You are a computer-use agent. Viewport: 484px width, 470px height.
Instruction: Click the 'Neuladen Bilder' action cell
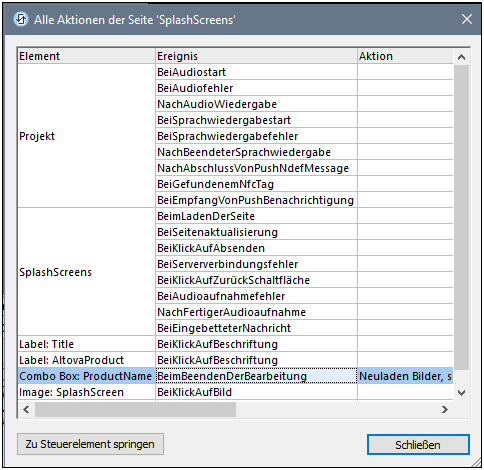pos(405,376)
